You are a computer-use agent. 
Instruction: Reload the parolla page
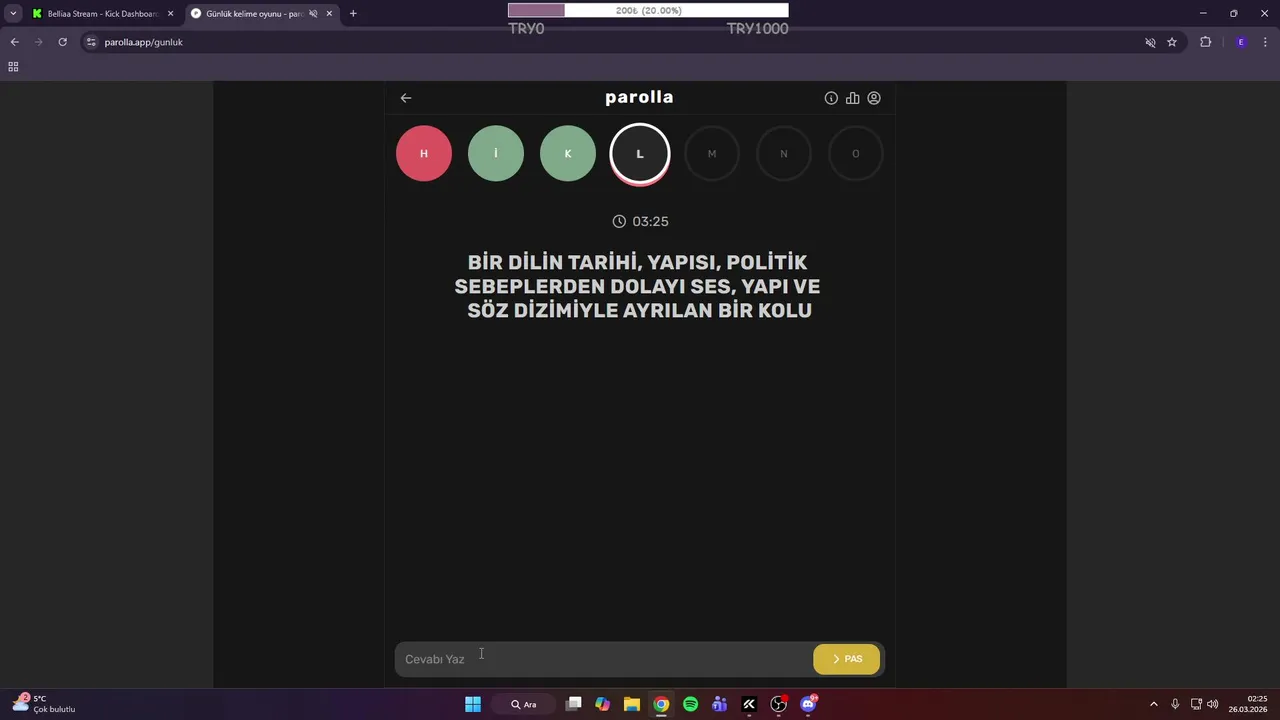click(x=62, y=42)
